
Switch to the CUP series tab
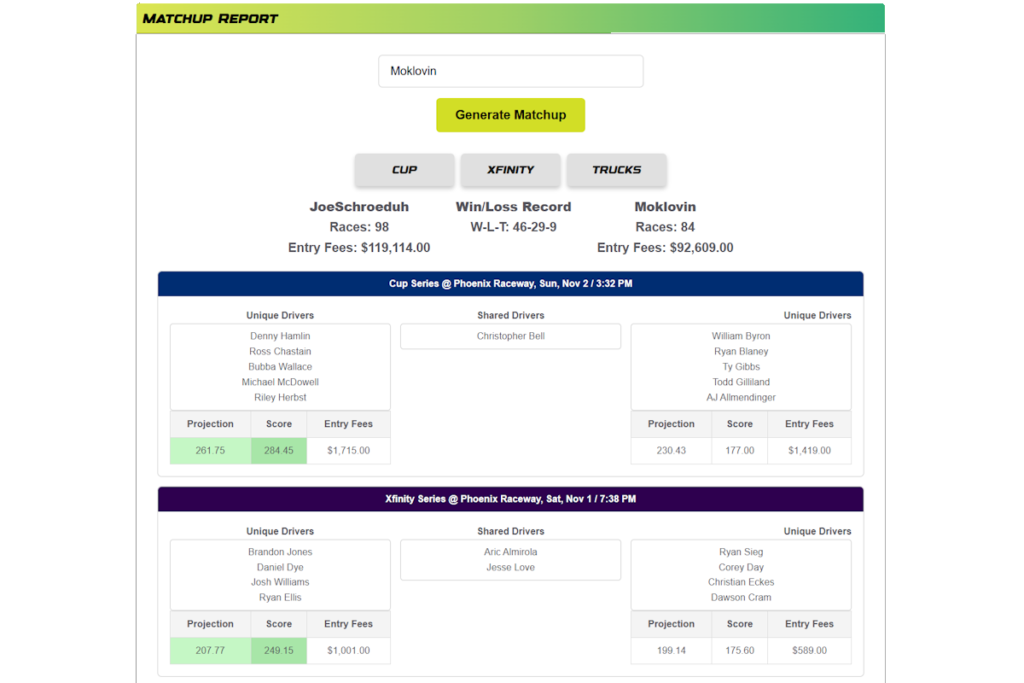[404, 170]
